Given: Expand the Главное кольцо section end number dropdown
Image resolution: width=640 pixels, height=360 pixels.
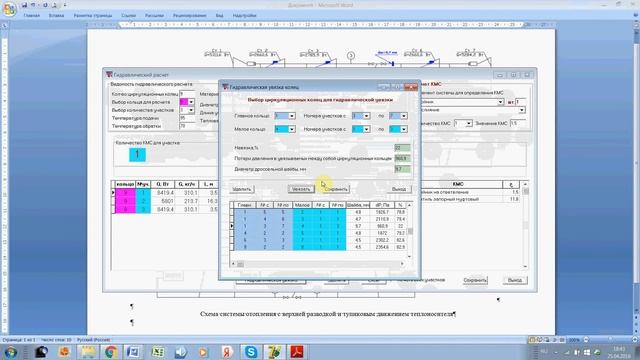Looking at the screenshot, I should click(403, 116).
